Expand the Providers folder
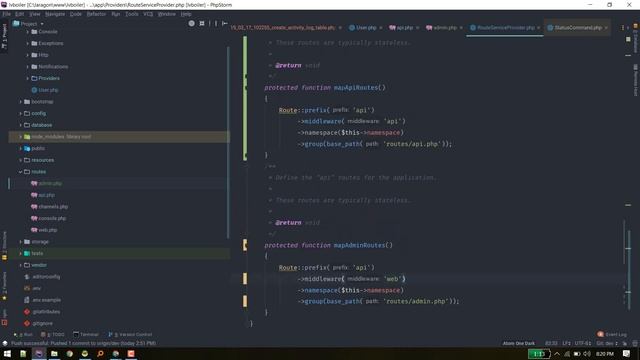Screen dimensions: 640x360 coord(28,78)
